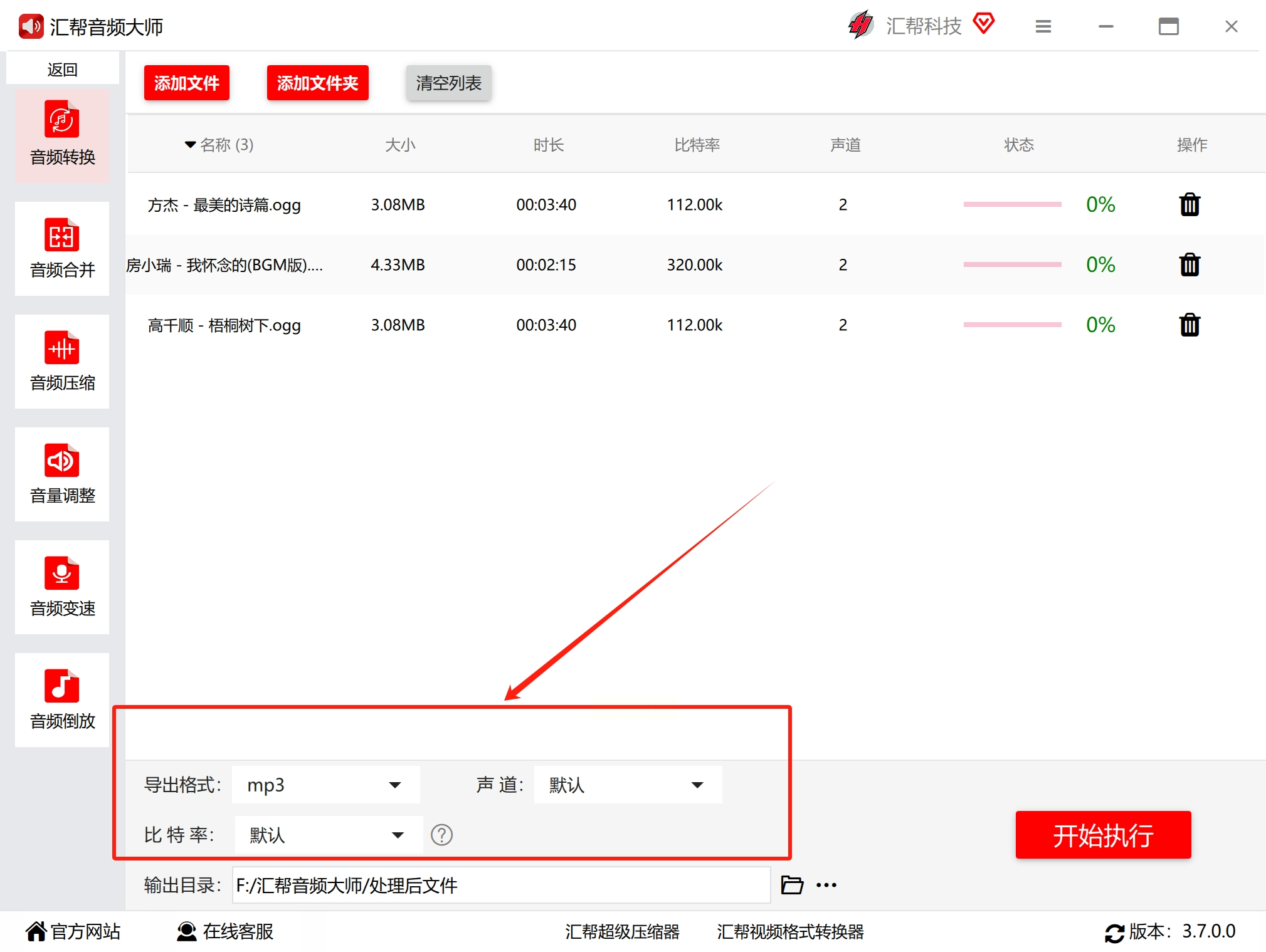Select the 音频转换 audio convert tab
Image resolution: width=1266 pixels, height=952 pixels.
click(x=62, y=136)
